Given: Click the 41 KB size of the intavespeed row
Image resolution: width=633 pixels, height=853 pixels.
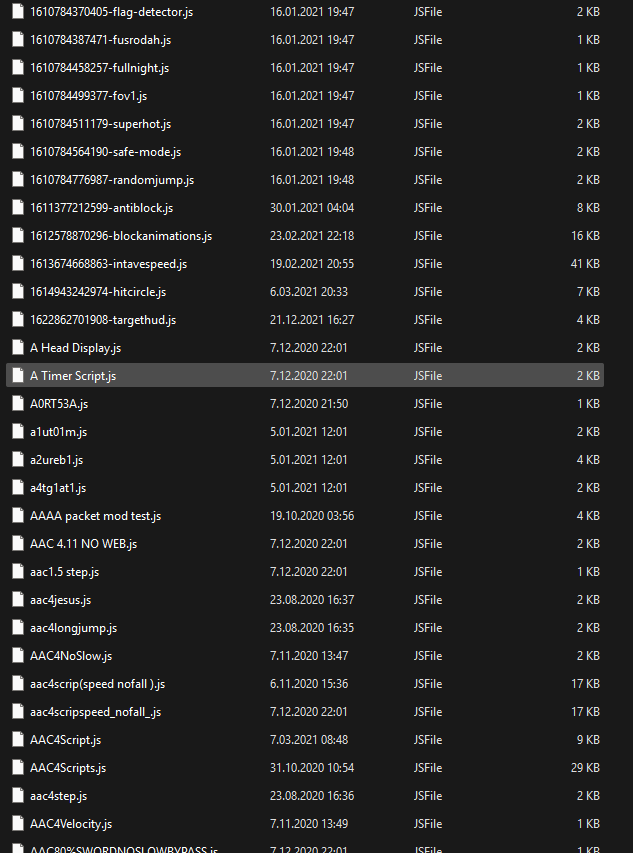Looking at the screenshot, I should 585,264.
